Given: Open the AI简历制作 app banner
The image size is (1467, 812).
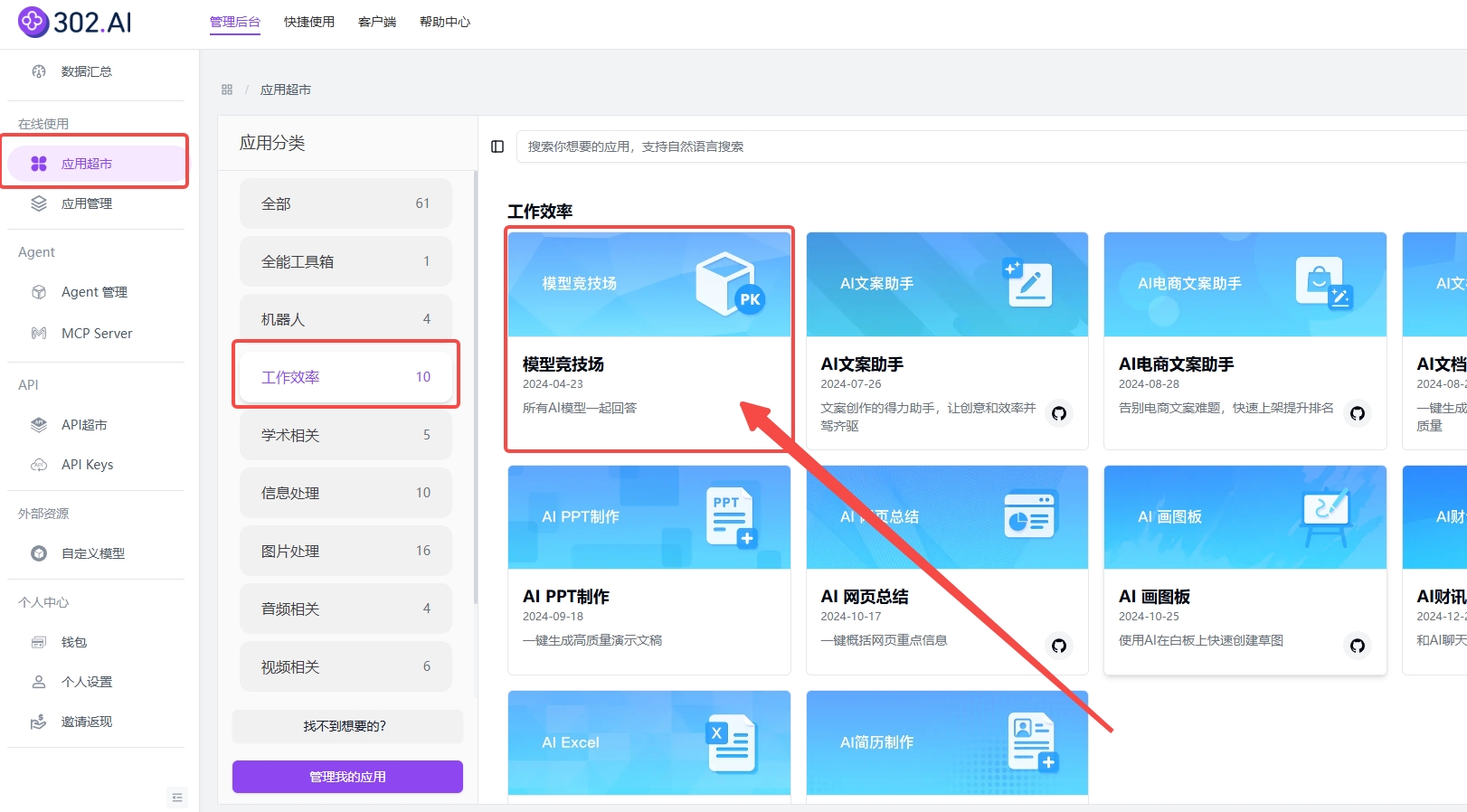Looking at the screenshot, I should click(x=947, y=742).
